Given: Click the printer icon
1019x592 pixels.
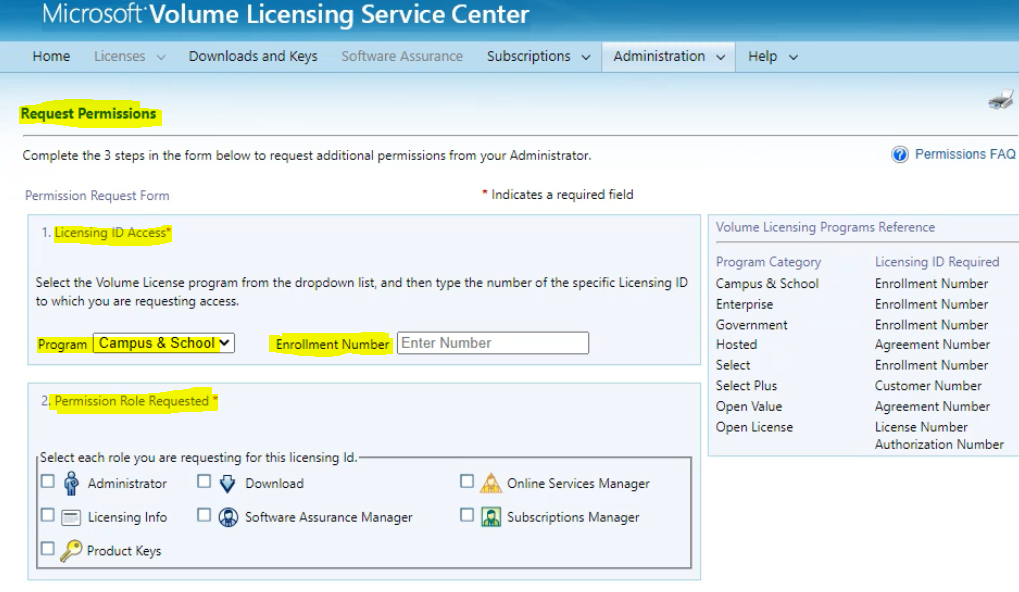Looking at the screenshot, I should [1001, 100].
